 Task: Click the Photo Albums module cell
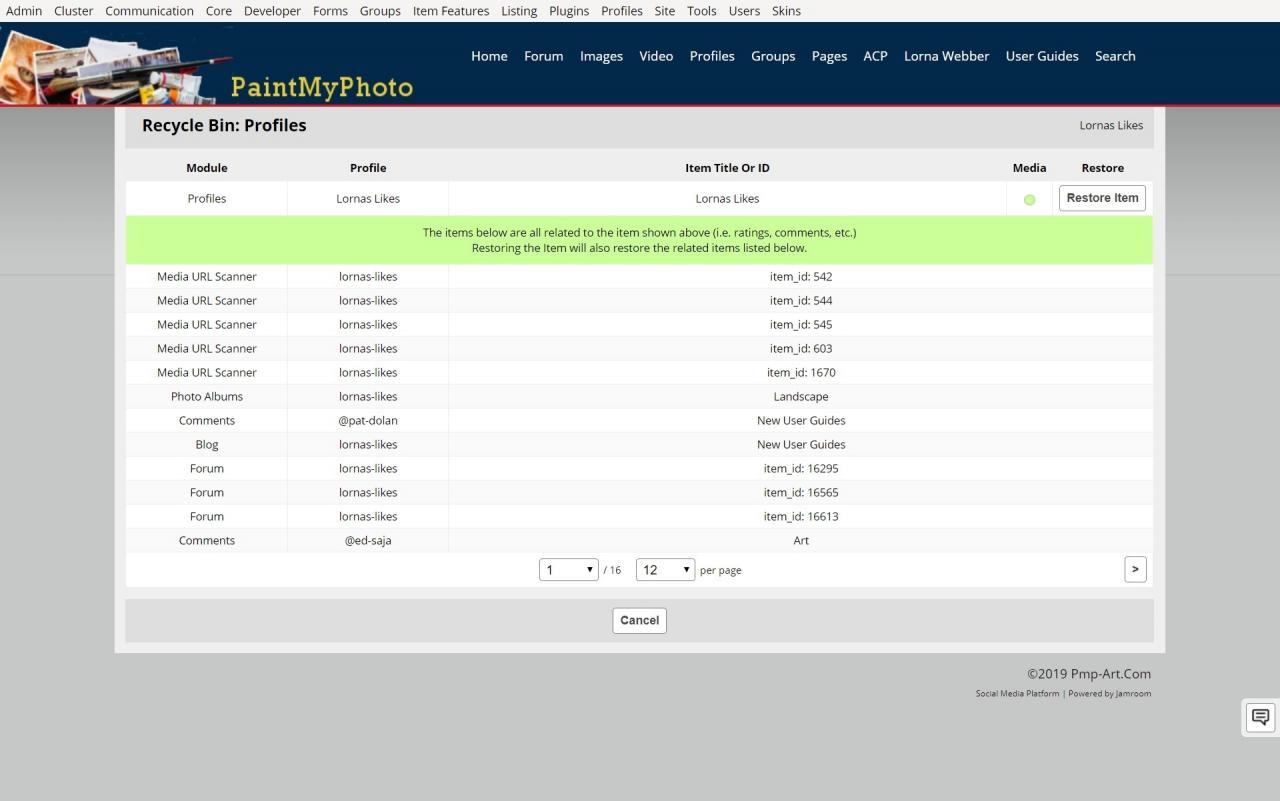pos(207,397)
